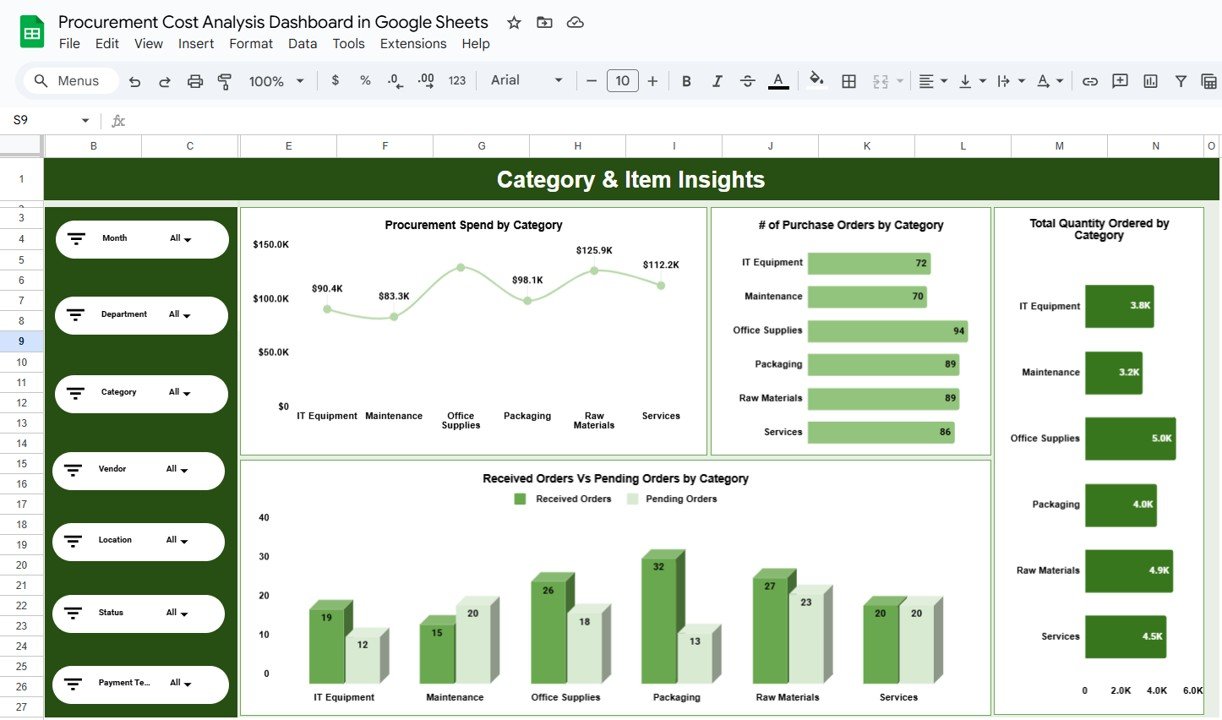
Task: Open the Month filter dropdown
Action: pyautogui.click(x=181, y=239)
